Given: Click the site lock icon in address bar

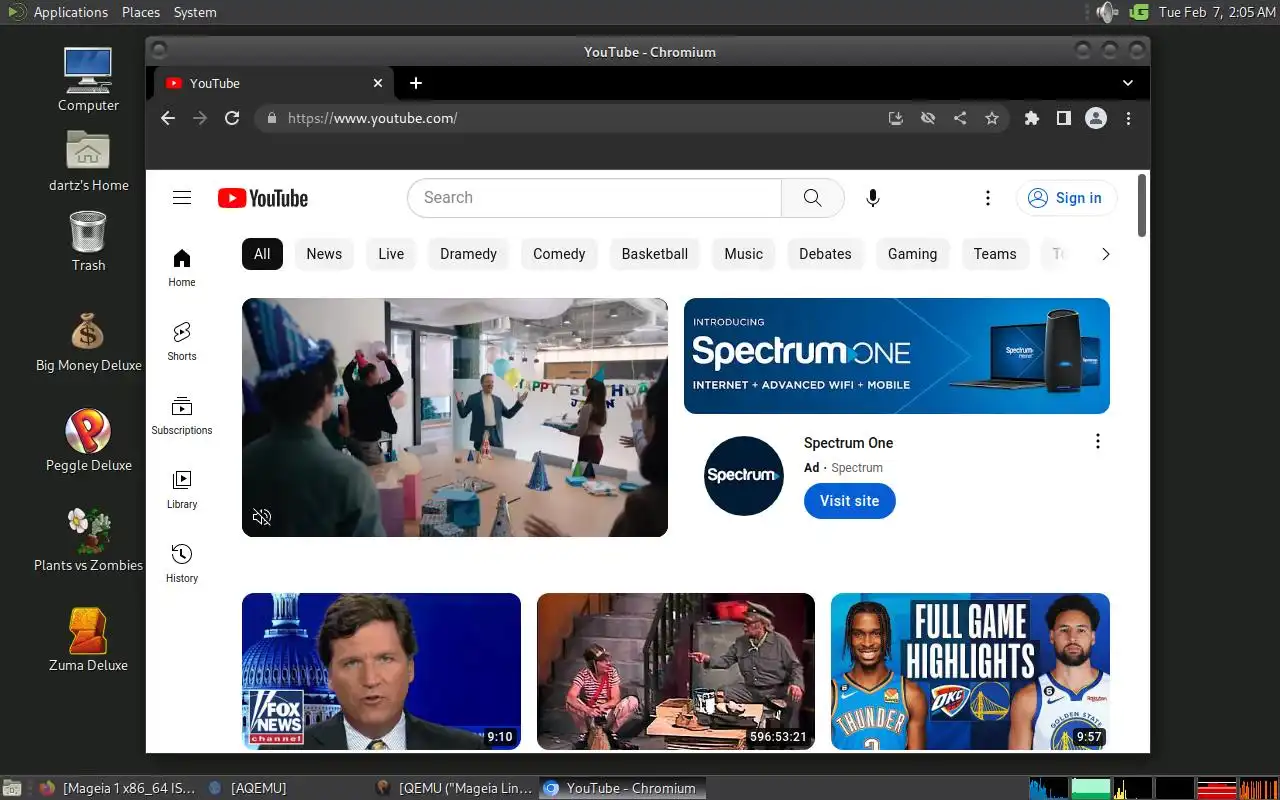Looking at the screenshot, I should 271,118.
